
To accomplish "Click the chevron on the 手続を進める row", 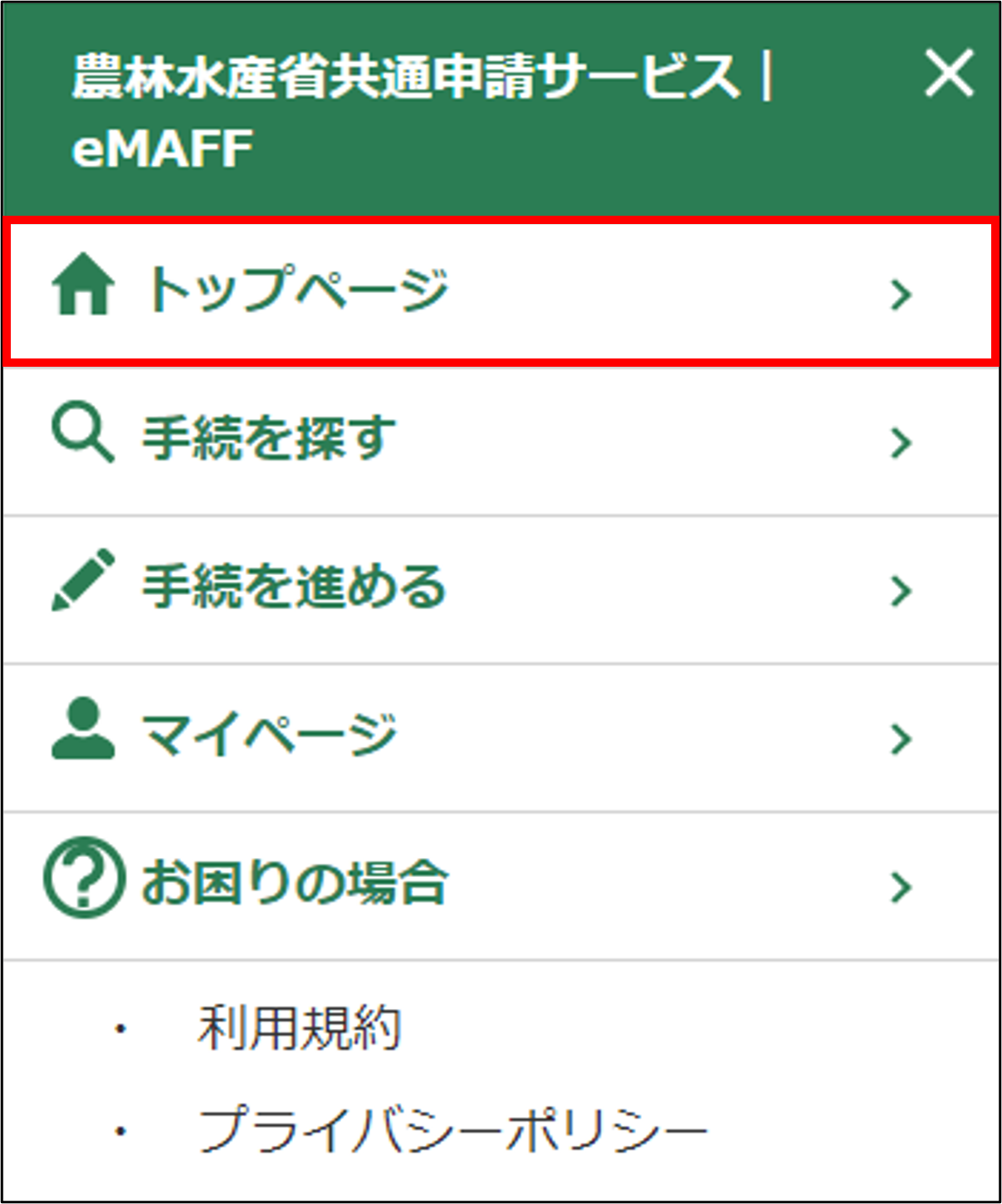I will click(901, 591).
